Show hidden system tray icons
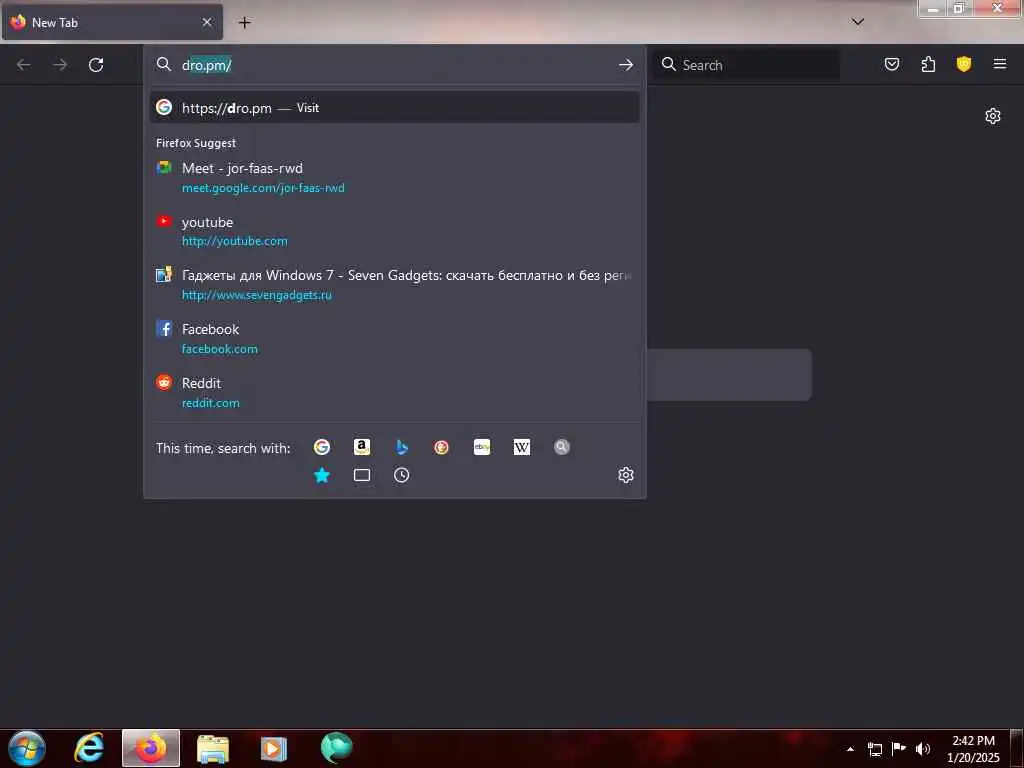Screen dimensions: 1024x768 click(x=850, y=749)
